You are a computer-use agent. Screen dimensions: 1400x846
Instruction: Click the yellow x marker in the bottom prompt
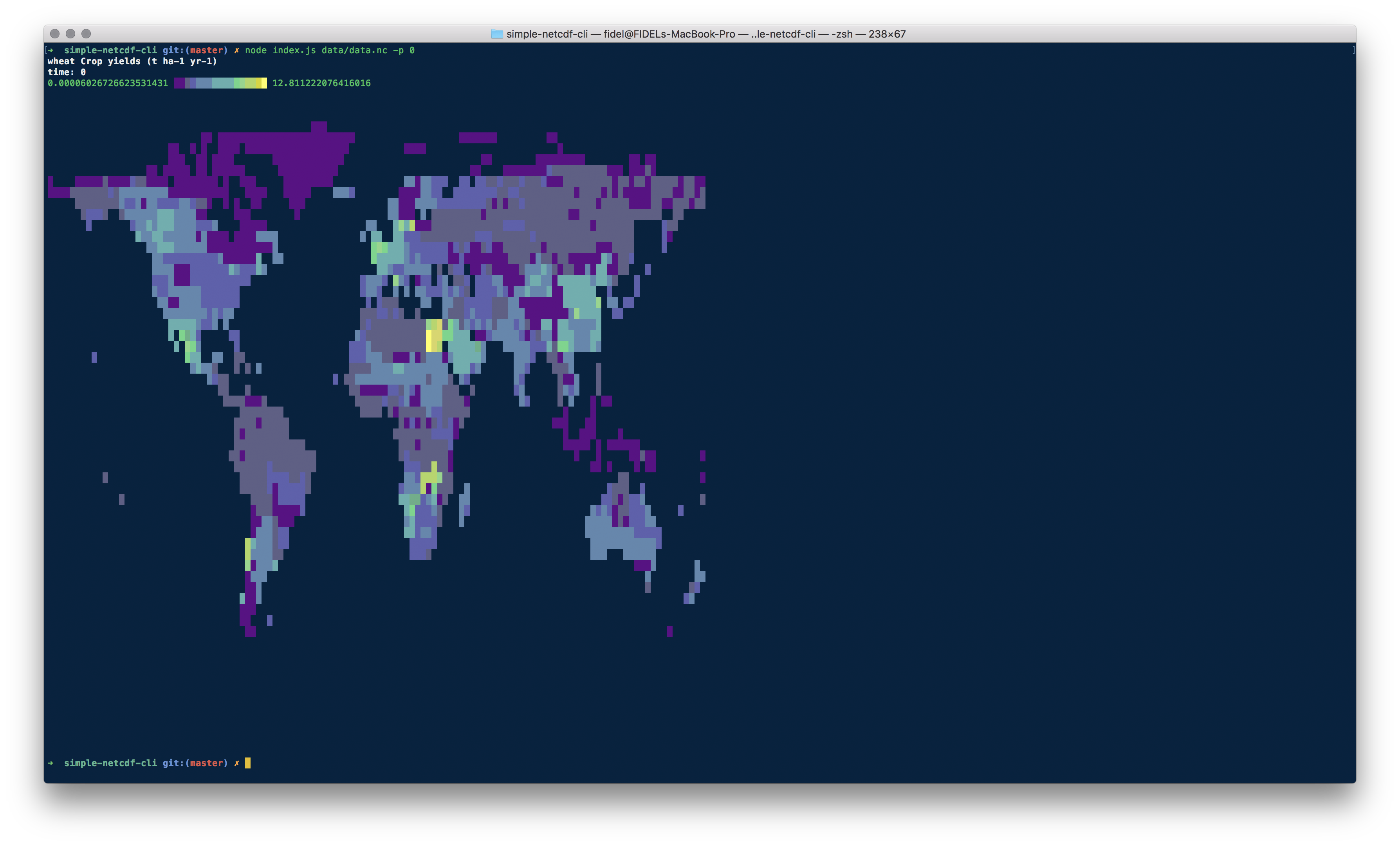236,763
